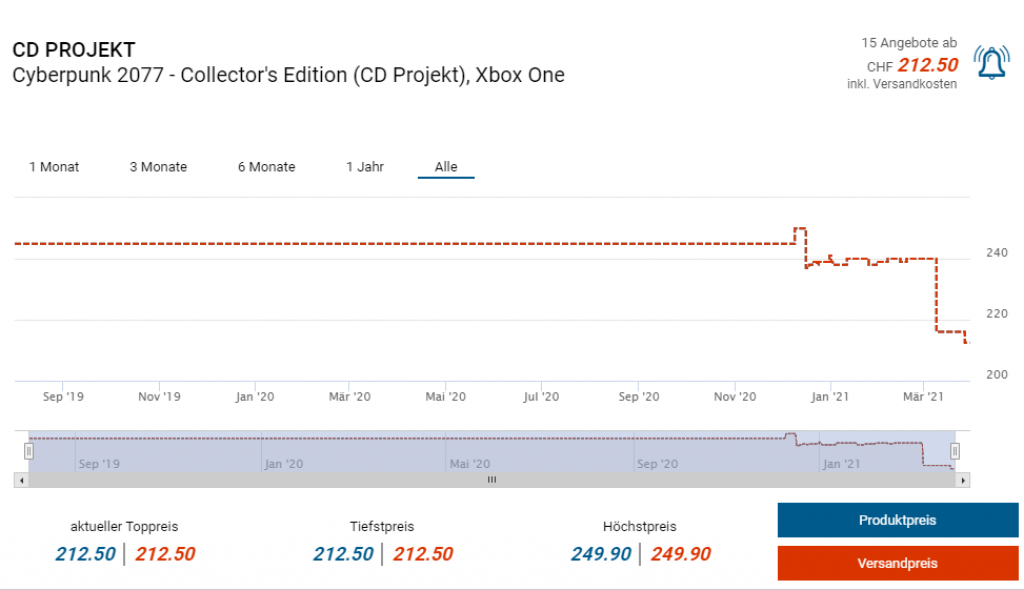
Task: Click the price alert bell icon
Action: point(991,63)
